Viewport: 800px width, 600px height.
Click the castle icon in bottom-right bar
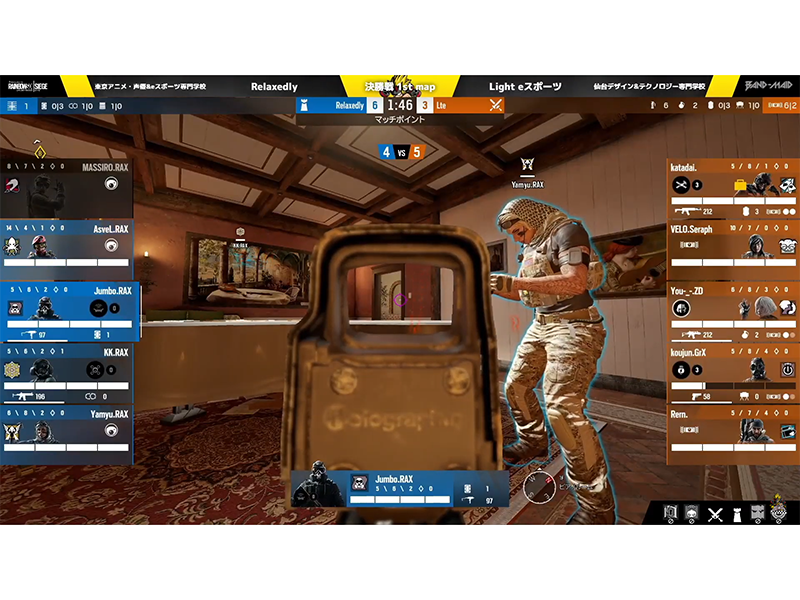point(737,514)
